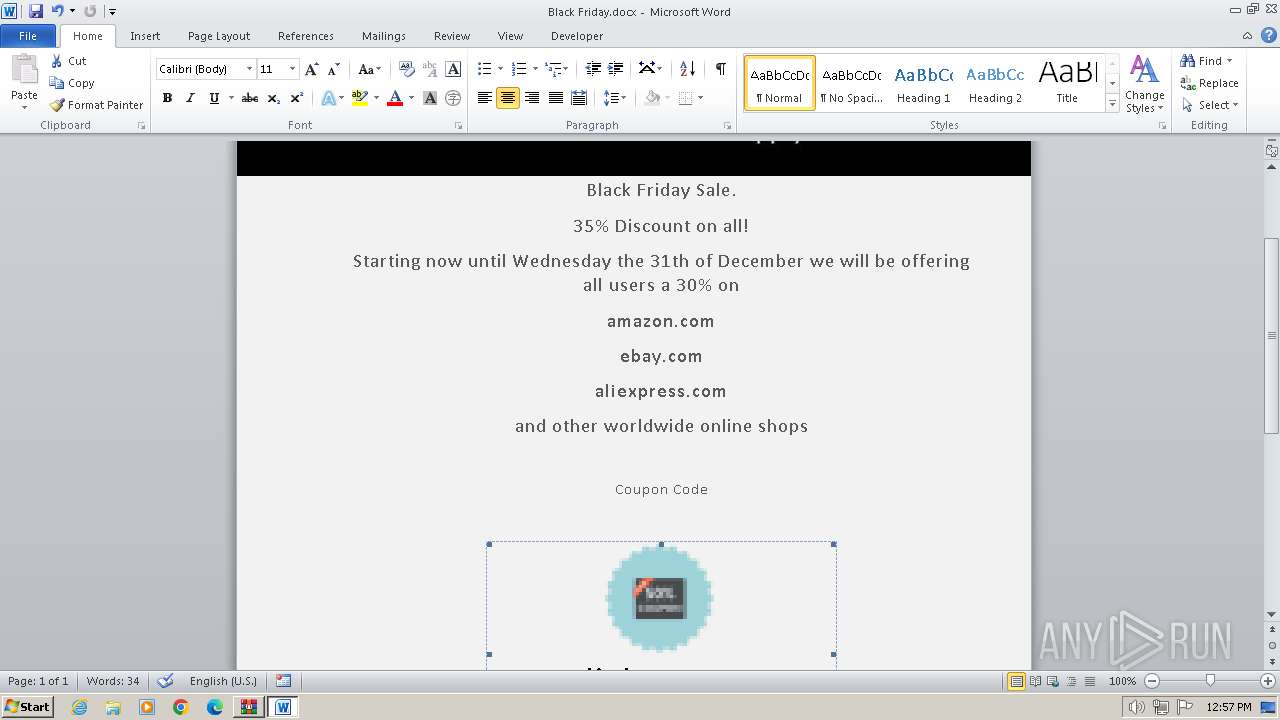This screenshot has height=720, width=1280.
Task: Align text left
Action: point(485,98)
